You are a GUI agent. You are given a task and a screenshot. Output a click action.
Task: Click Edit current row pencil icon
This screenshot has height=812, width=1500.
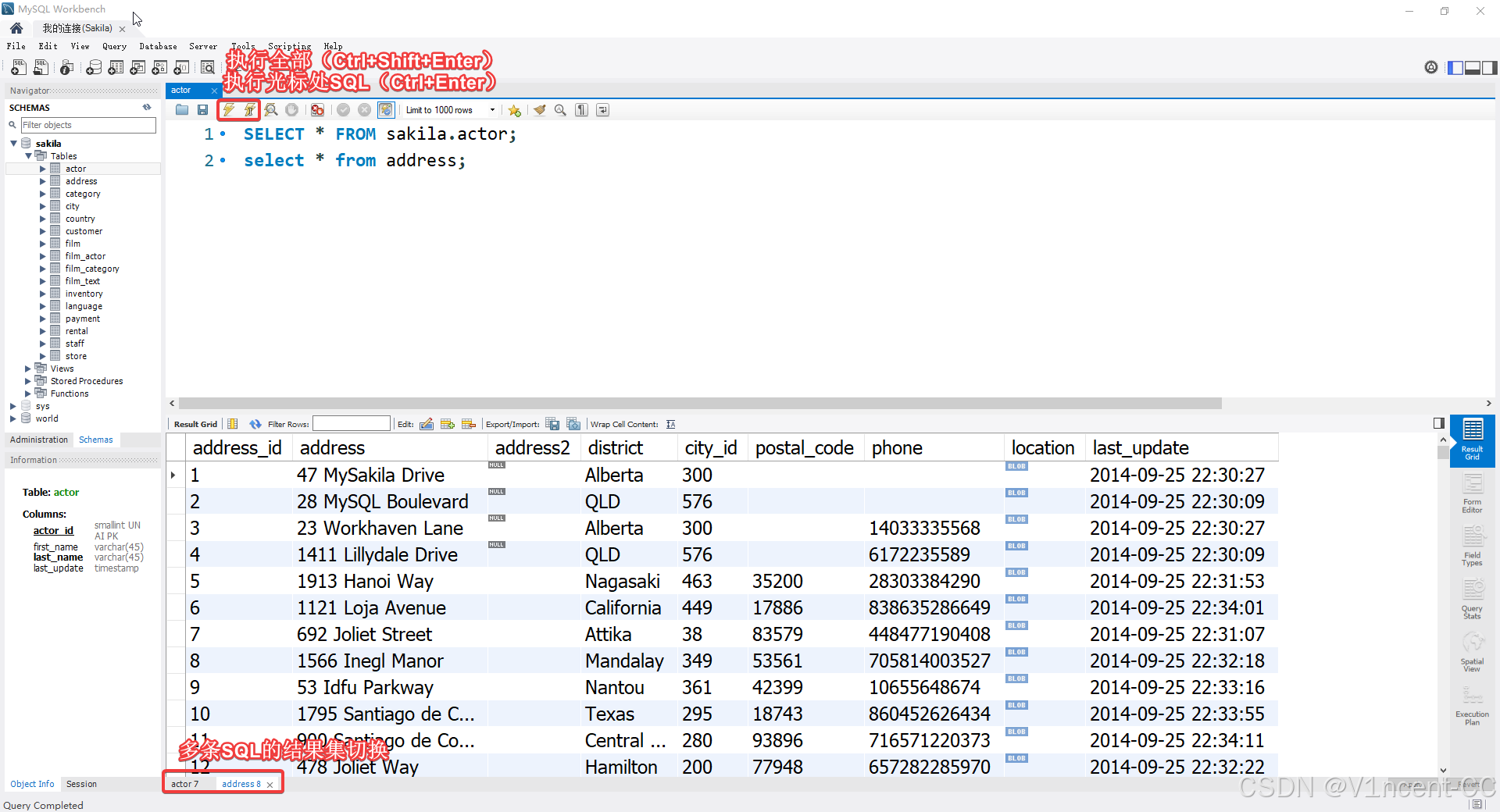[427, 424]
